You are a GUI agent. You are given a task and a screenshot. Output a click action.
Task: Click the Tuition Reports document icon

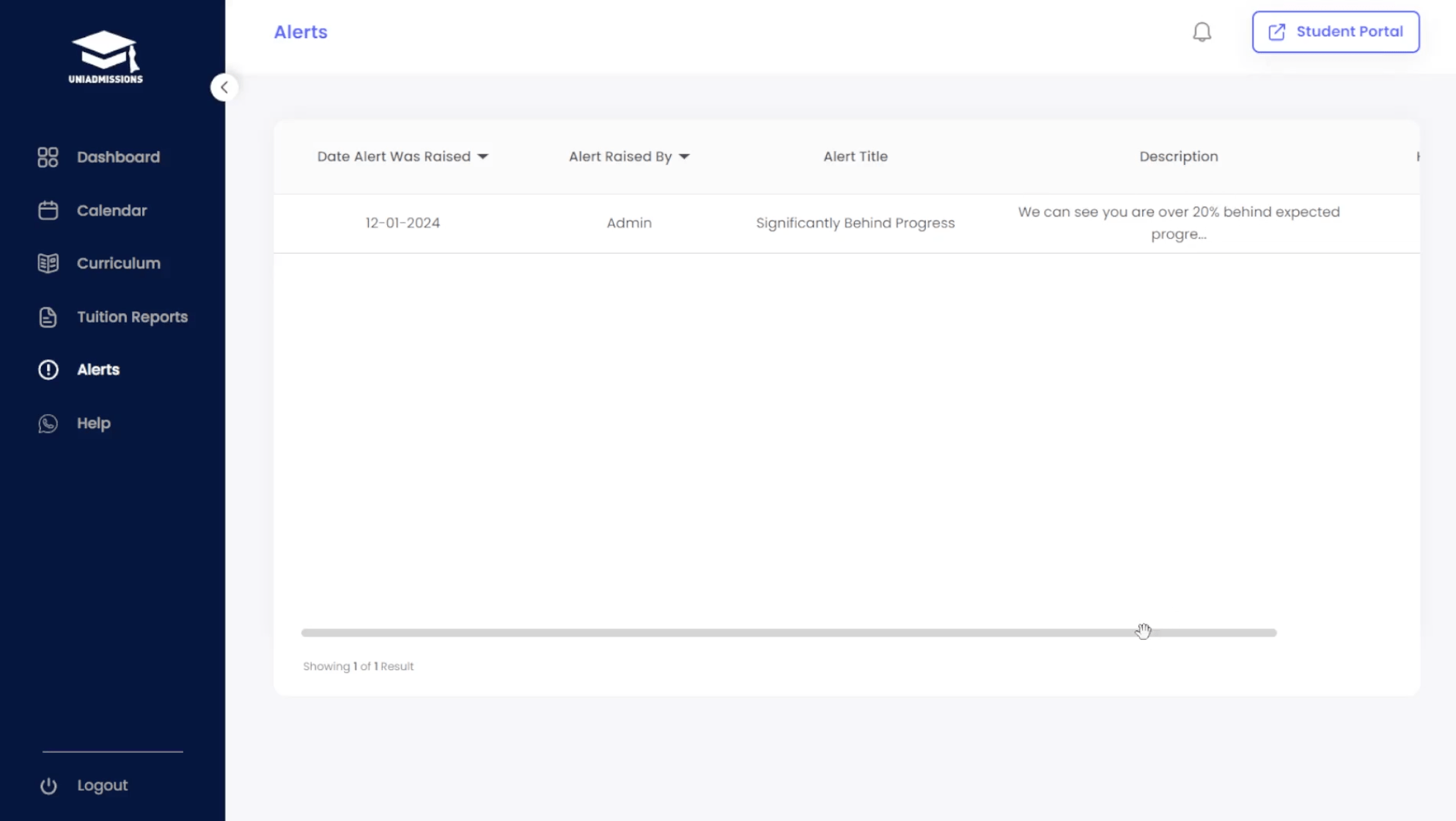[x=48, y=317]
